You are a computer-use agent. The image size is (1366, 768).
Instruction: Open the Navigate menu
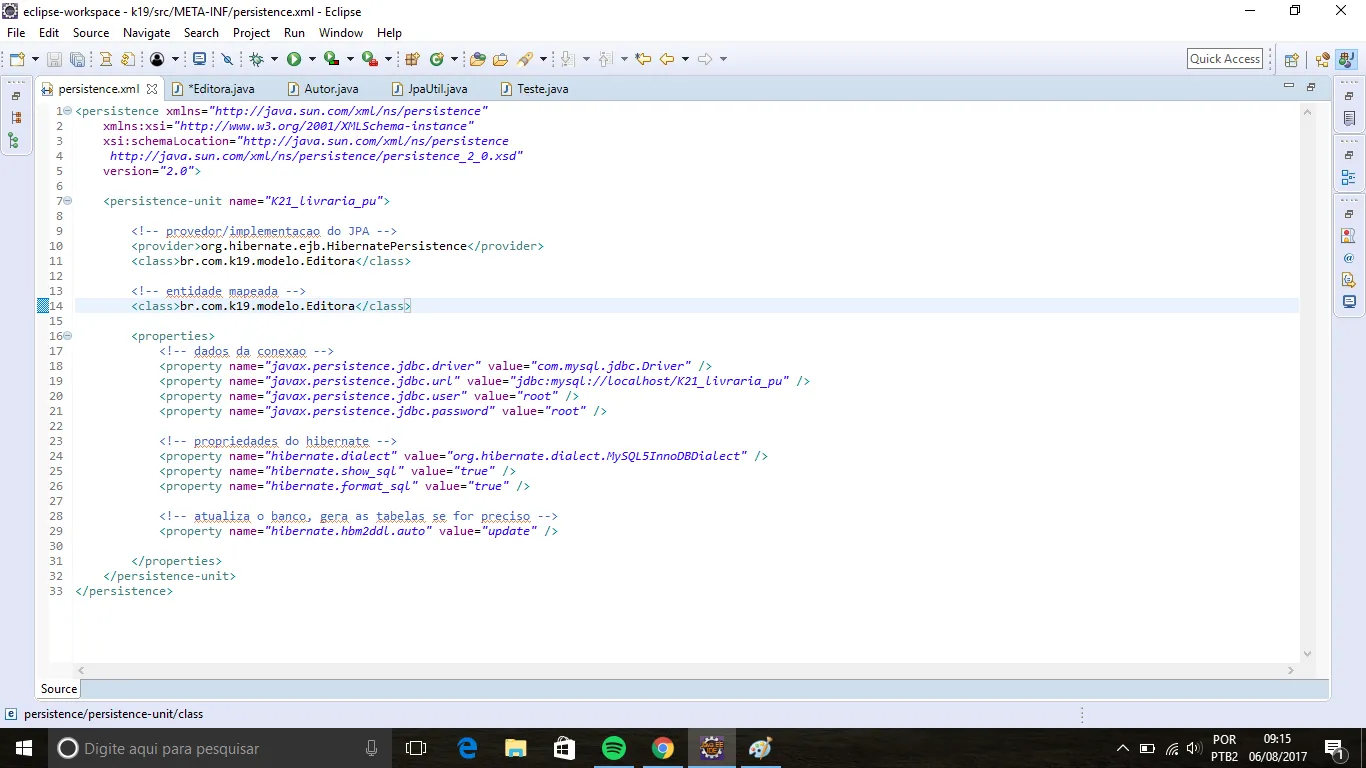click(146, 33)
